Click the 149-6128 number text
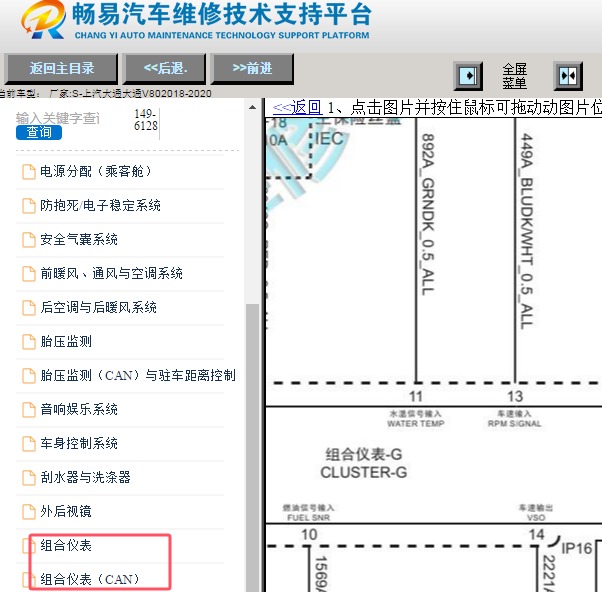The width and height of the screenshot is (602, 592). click(146, 119)
